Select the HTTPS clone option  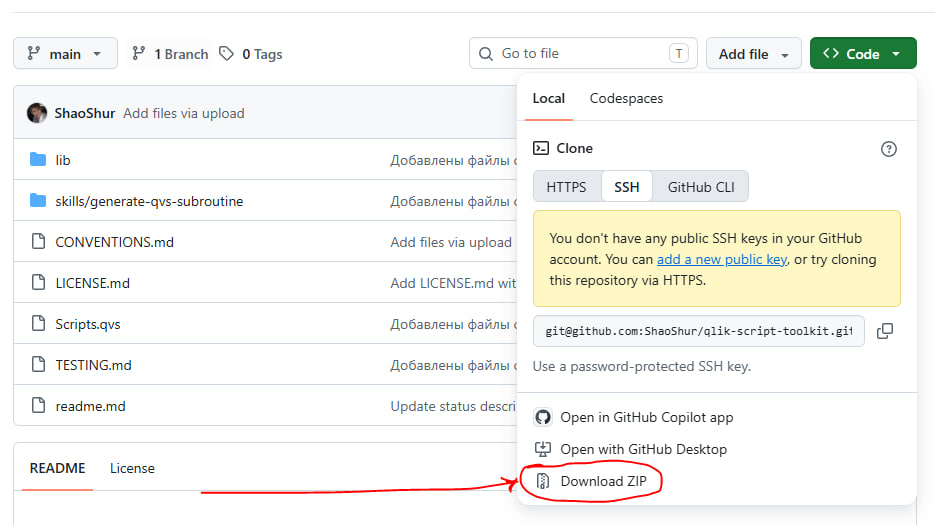point(566,187)
